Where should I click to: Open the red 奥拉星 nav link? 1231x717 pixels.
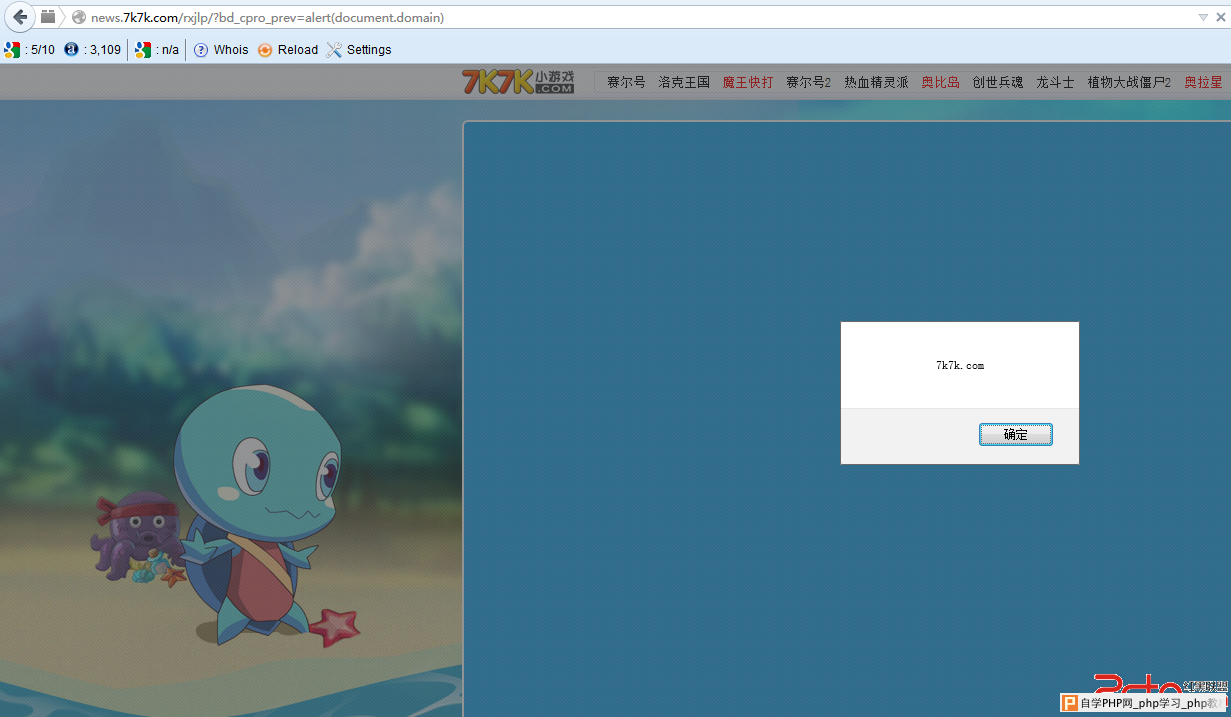point(1203,82)
